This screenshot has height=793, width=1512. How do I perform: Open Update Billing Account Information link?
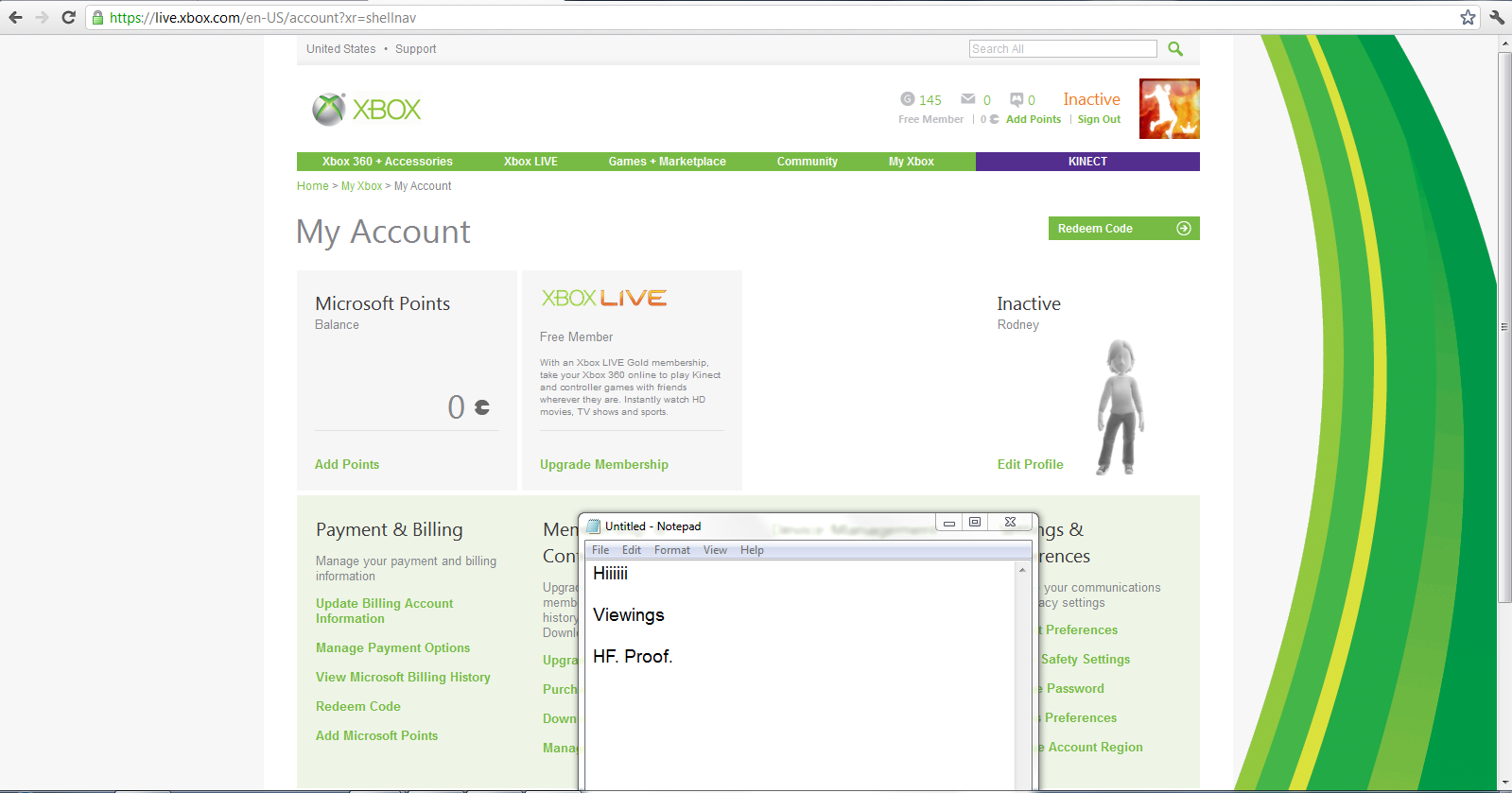(385, 611)
